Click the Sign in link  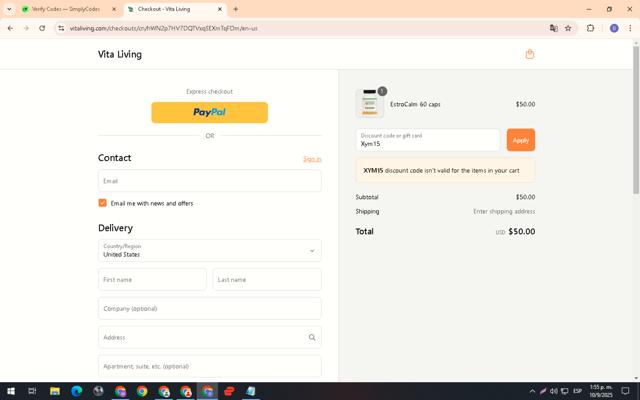point(312,159)
